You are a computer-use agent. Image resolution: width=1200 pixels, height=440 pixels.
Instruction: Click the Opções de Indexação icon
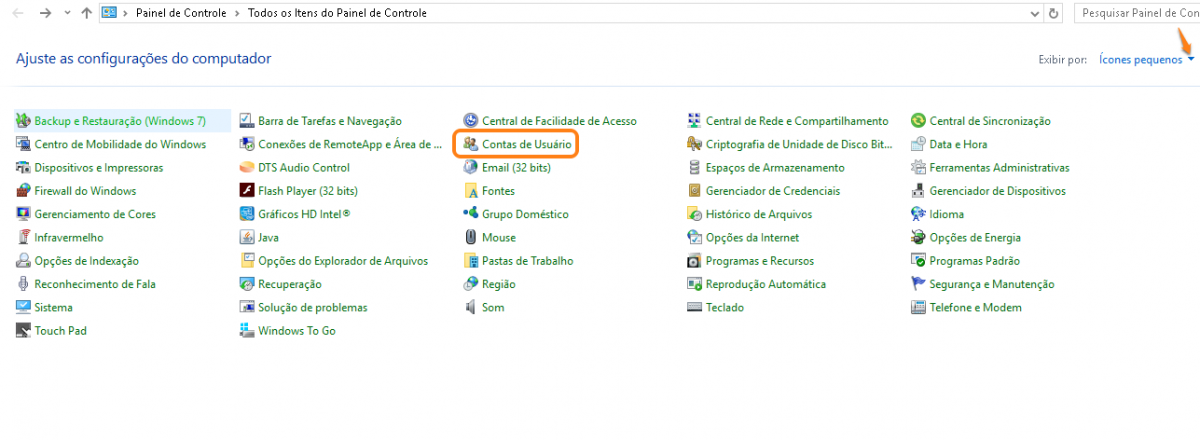(x=24, y=261)
